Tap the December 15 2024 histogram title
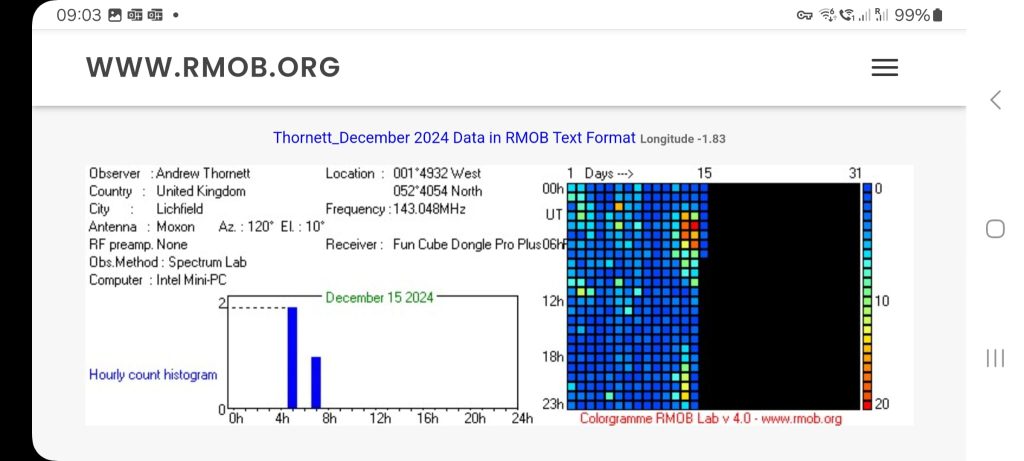 [x=379, y=298]
